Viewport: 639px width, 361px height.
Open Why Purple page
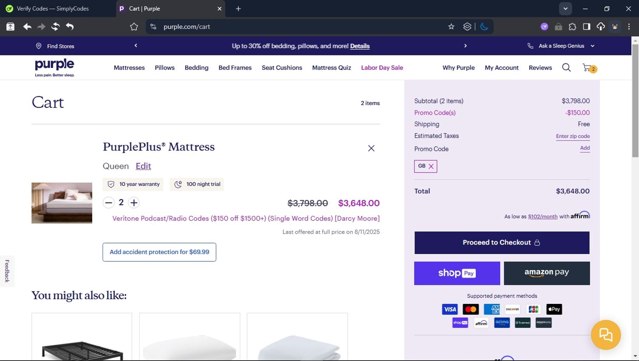(458, 68)
